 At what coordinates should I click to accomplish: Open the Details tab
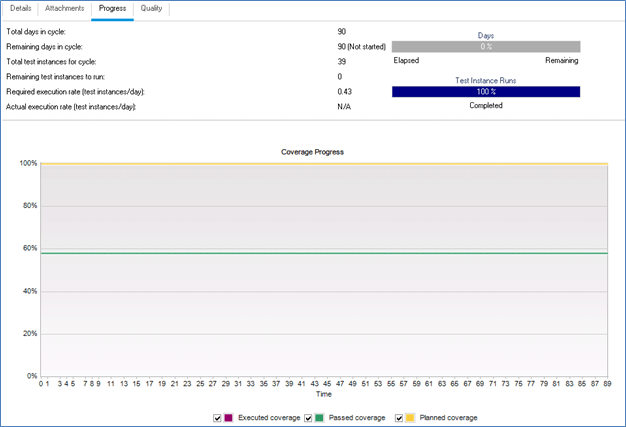(20, 8)
